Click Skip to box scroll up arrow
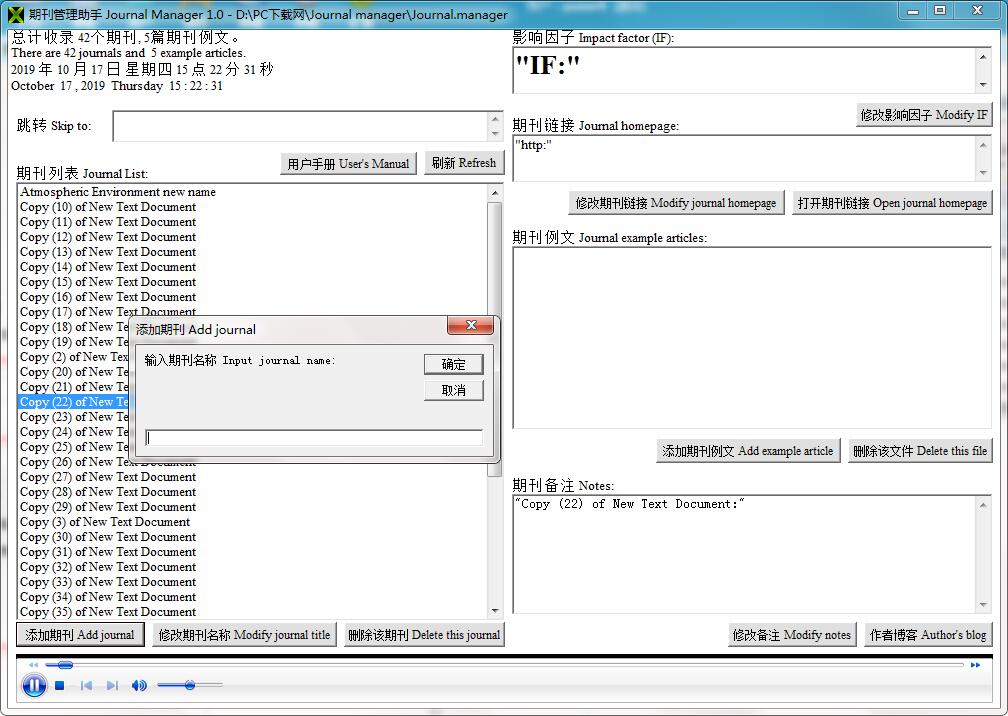The image size is (1008, 716). [x=495, y=119]
